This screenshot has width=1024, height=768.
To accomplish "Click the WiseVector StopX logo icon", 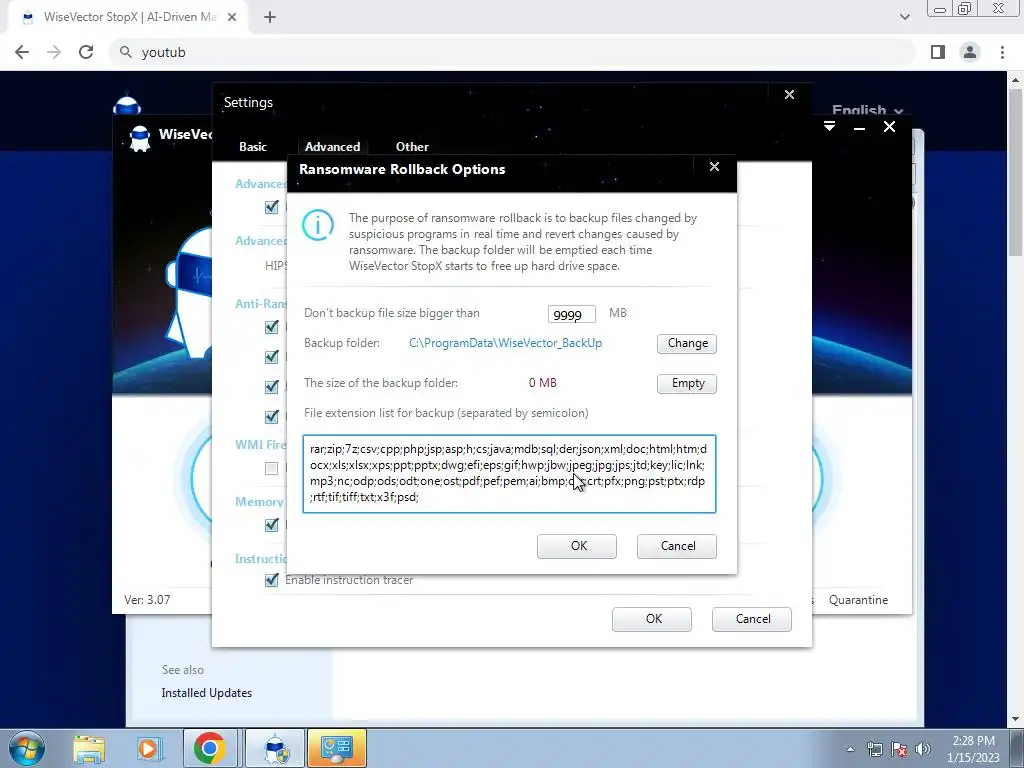I will pos(139,138).
